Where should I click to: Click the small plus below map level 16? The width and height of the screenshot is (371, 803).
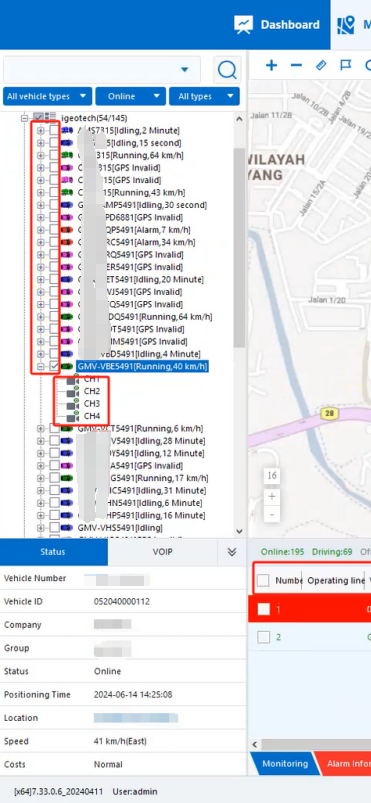(272, 496)
